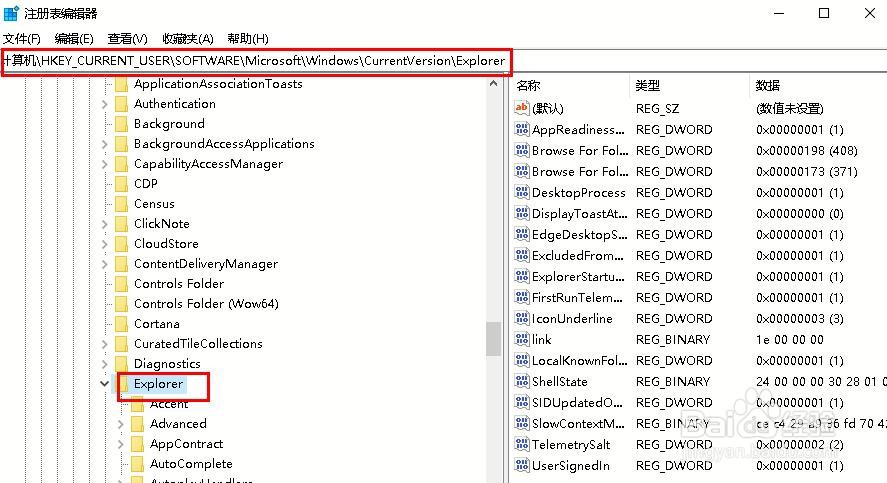Select the CuratedTileCollections folder icon

tap(121, 344)
